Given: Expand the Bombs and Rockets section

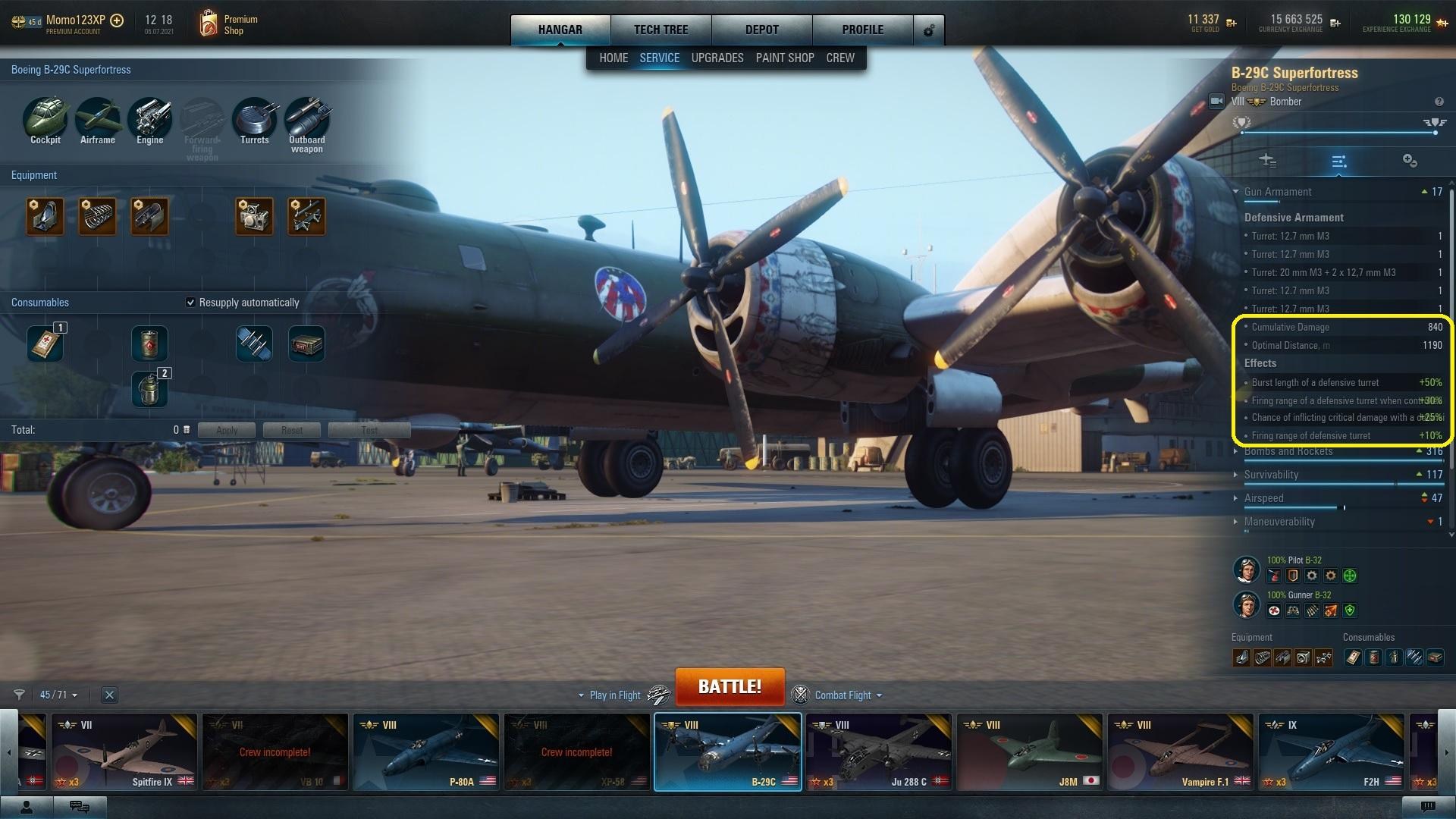Looking at the screenshot, I should [x=1288, y=451].
